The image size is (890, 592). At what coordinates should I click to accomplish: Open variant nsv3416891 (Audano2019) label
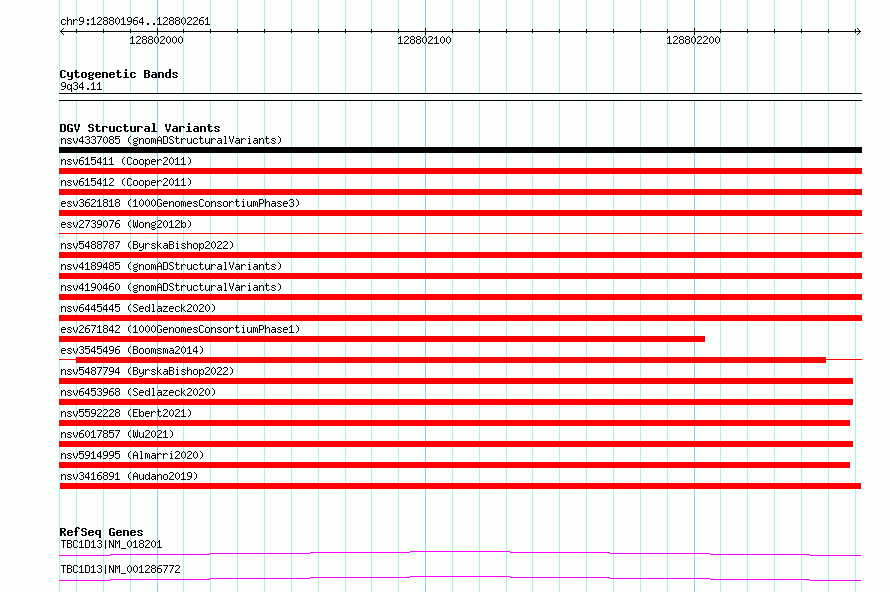[129, 476]
